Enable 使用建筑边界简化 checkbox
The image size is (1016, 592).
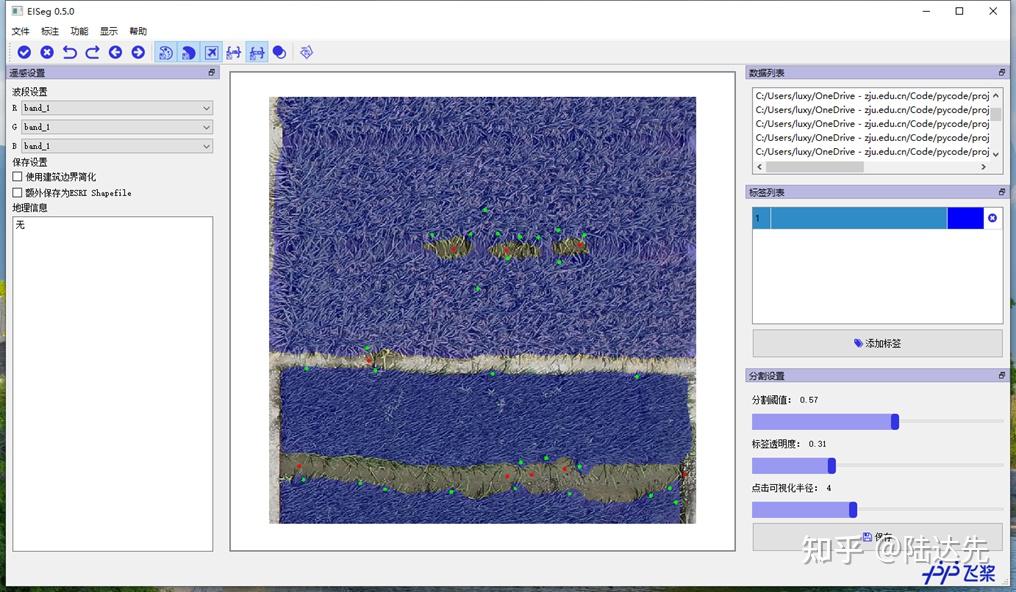tap(17, 177)
